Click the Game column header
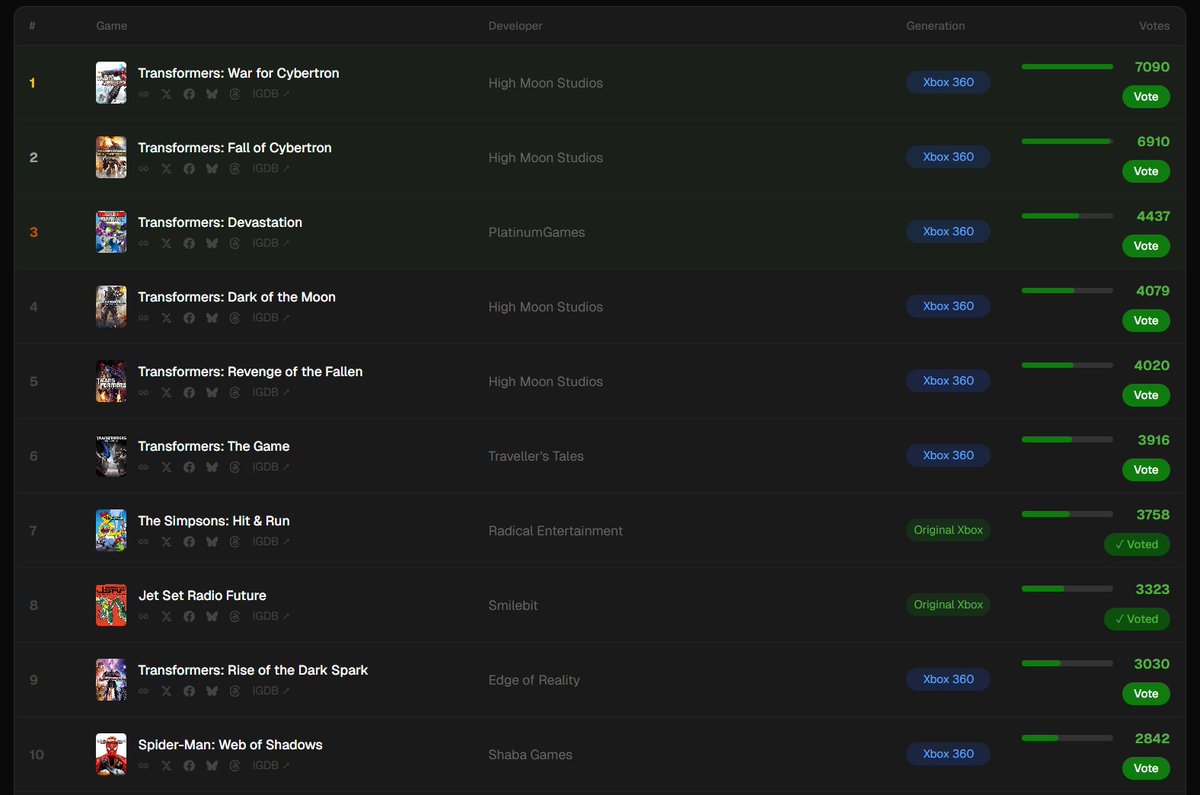Viewport: 1200px width, 795px height. (x=112, y=26)
